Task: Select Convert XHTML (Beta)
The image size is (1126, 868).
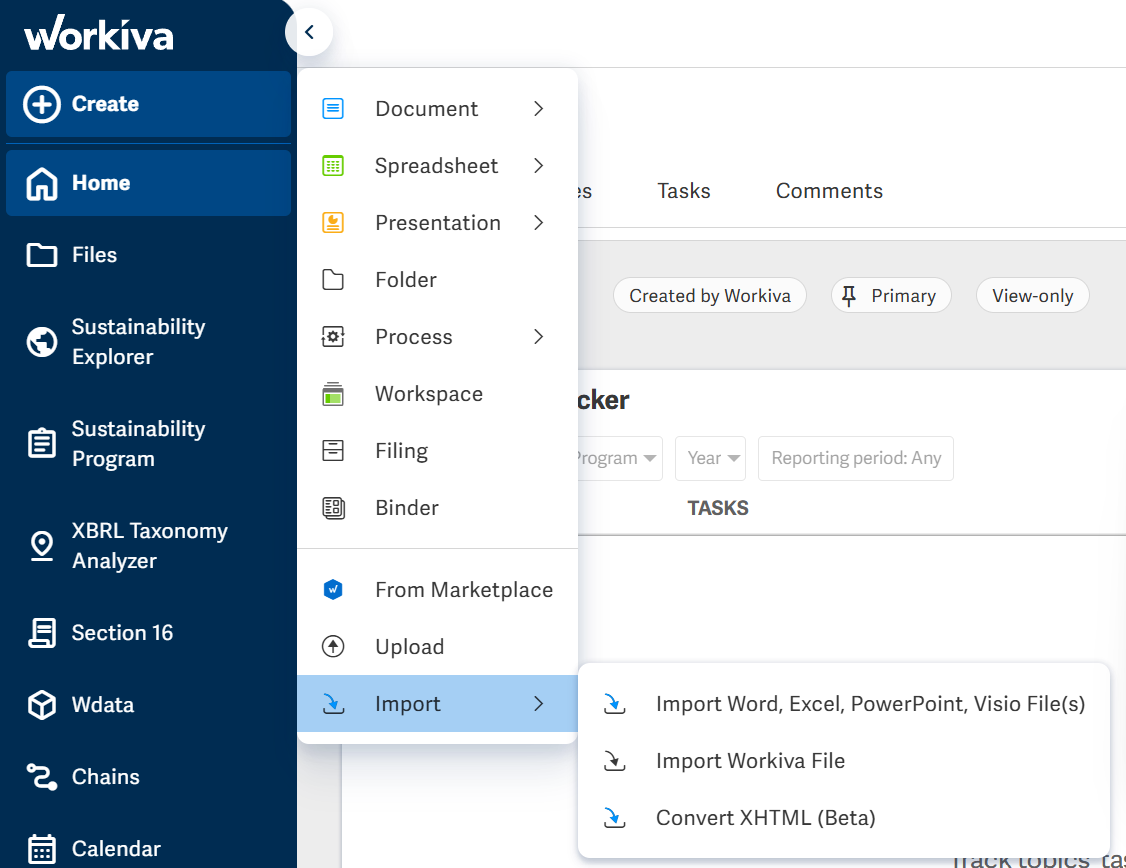Action: pyautogui.click(x=844, y=818)
